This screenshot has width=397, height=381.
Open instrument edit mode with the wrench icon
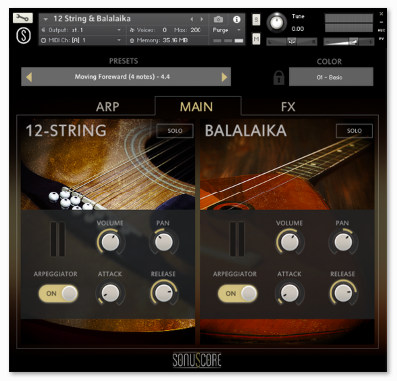pyautogui.click(x=23, y=18)
